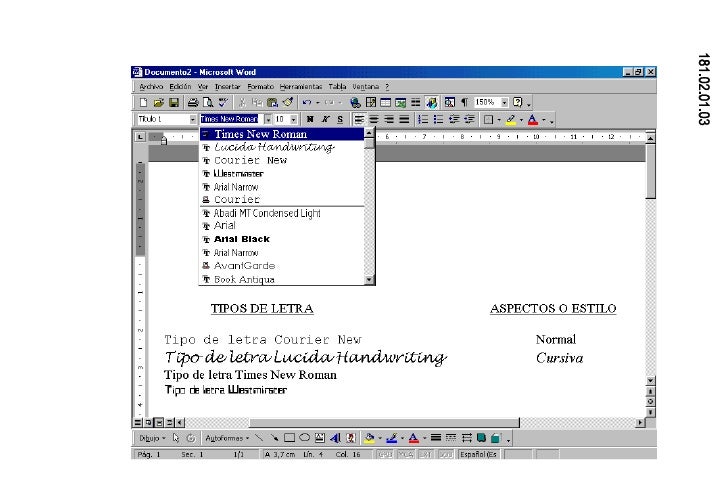
Task: Open the borders dropdown arrow
Action: point(499,120)
